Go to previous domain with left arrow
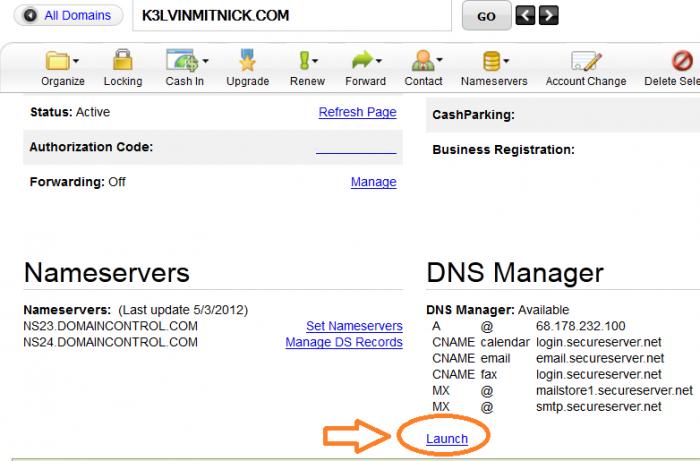The height and width of the screenshot is (461, 700). click(525, 16)
